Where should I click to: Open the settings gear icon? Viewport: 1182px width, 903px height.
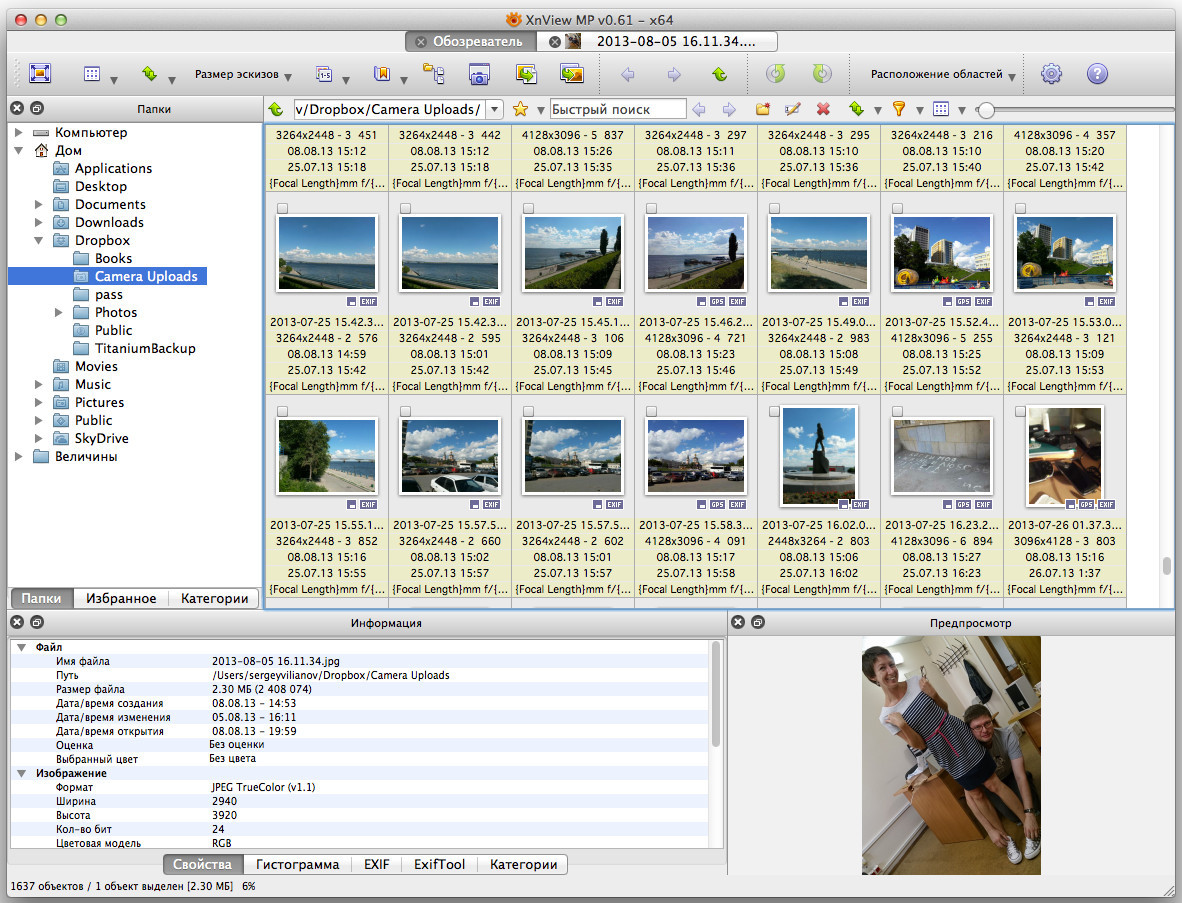(1051, 74)
